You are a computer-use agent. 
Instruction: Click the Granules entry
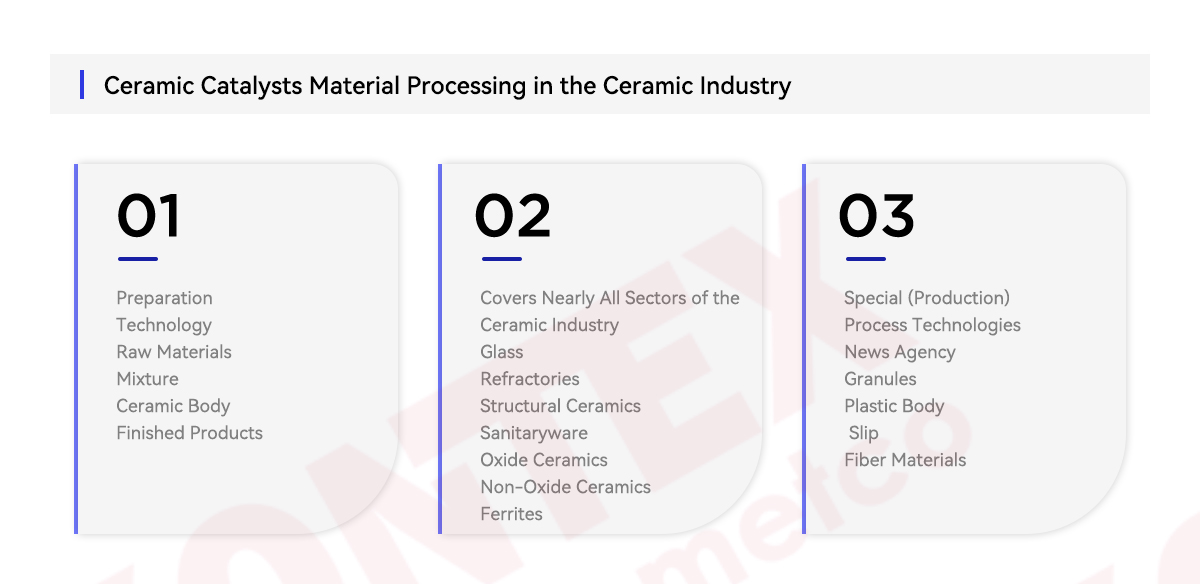point(880,379)
